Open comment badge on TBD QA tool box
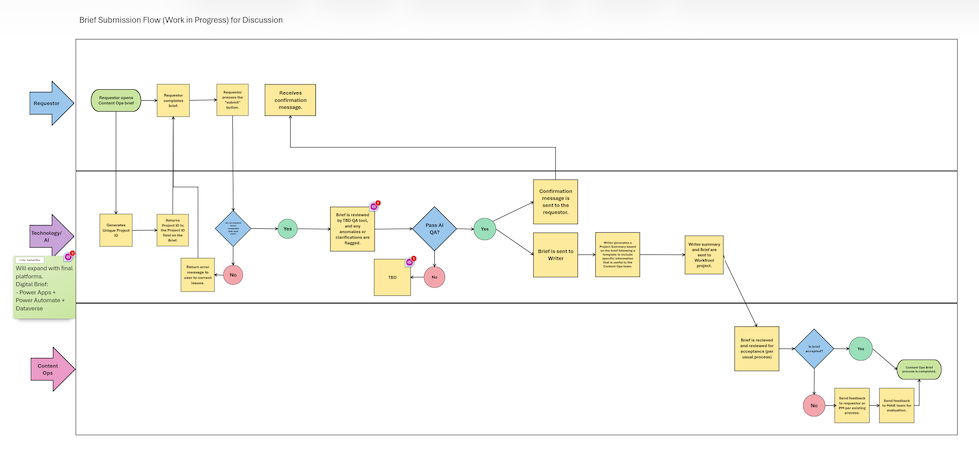The width and height of the screenshot is (979, 469). 375,205
